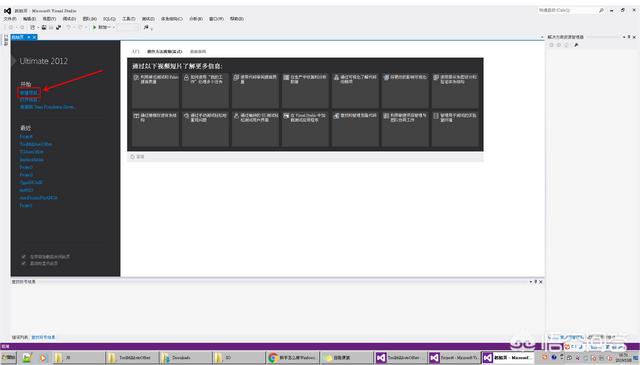Click the New Project toolbar icon
The width and height of the screenshot is (640, 365).
(32, 27)
